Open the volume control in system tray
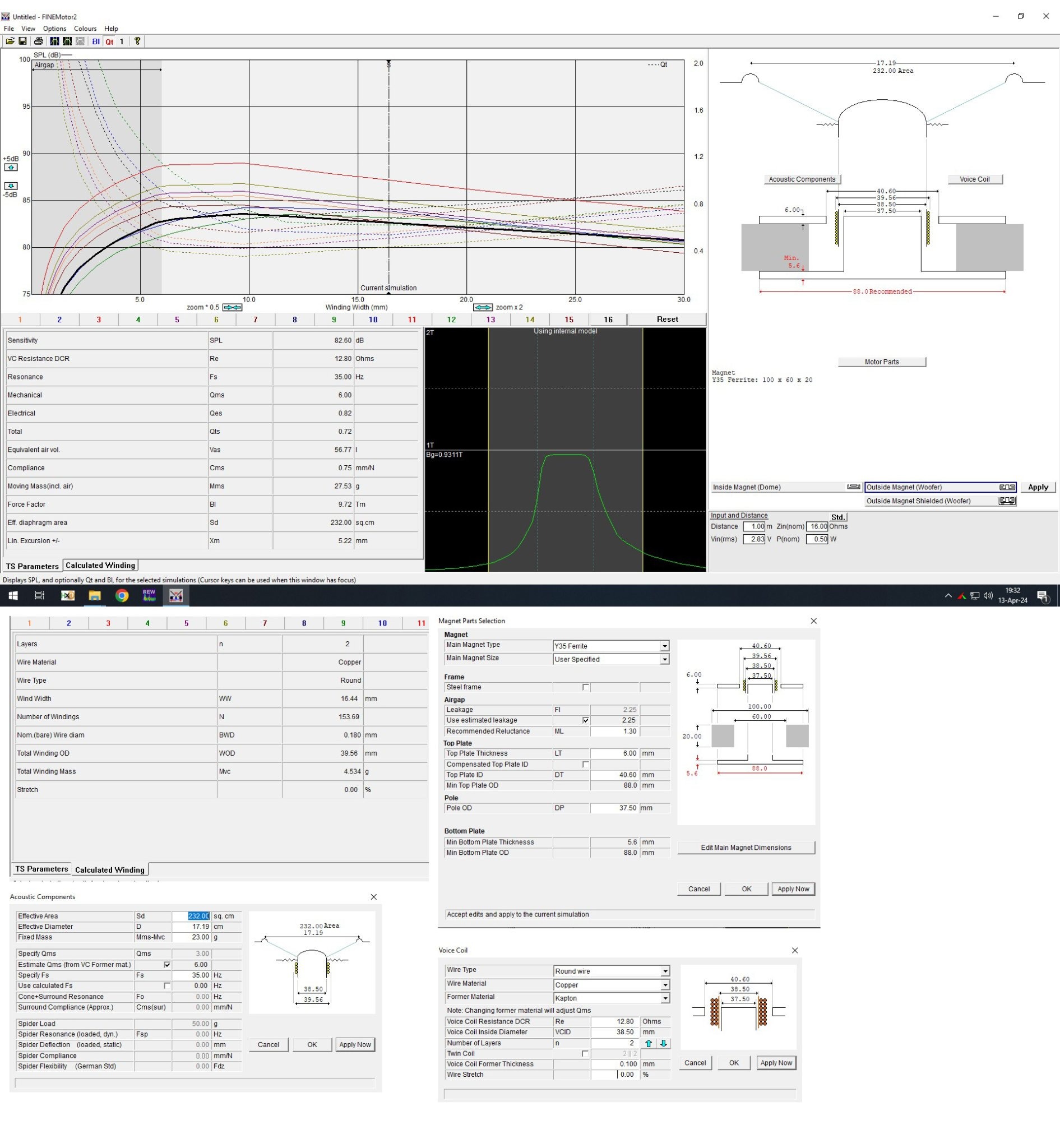The height and width of the screenshot is (1148, 1060). (988, 595)
